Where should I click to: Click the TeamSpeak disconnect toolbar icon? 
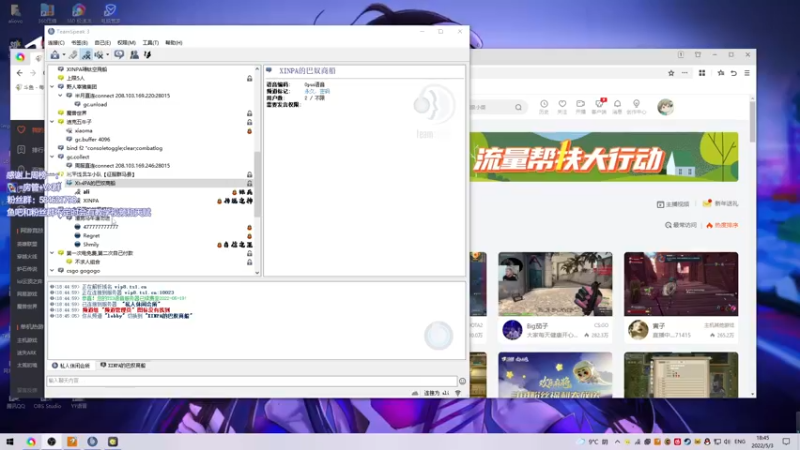click(x=73, y=55)
